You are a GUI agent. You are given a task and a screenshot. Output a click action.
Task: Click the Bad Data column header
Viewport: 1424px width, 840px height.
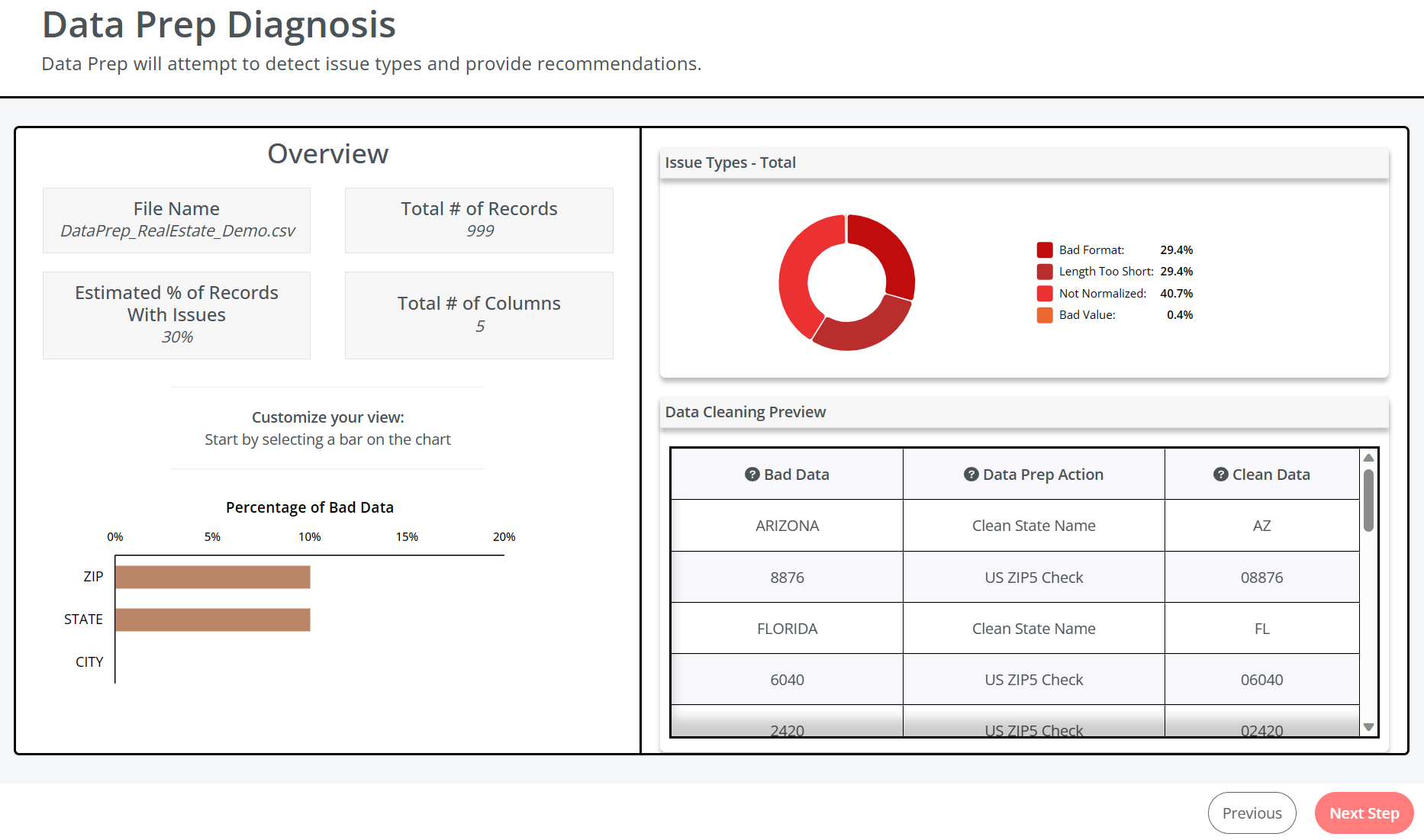click(x=787, y=474)
